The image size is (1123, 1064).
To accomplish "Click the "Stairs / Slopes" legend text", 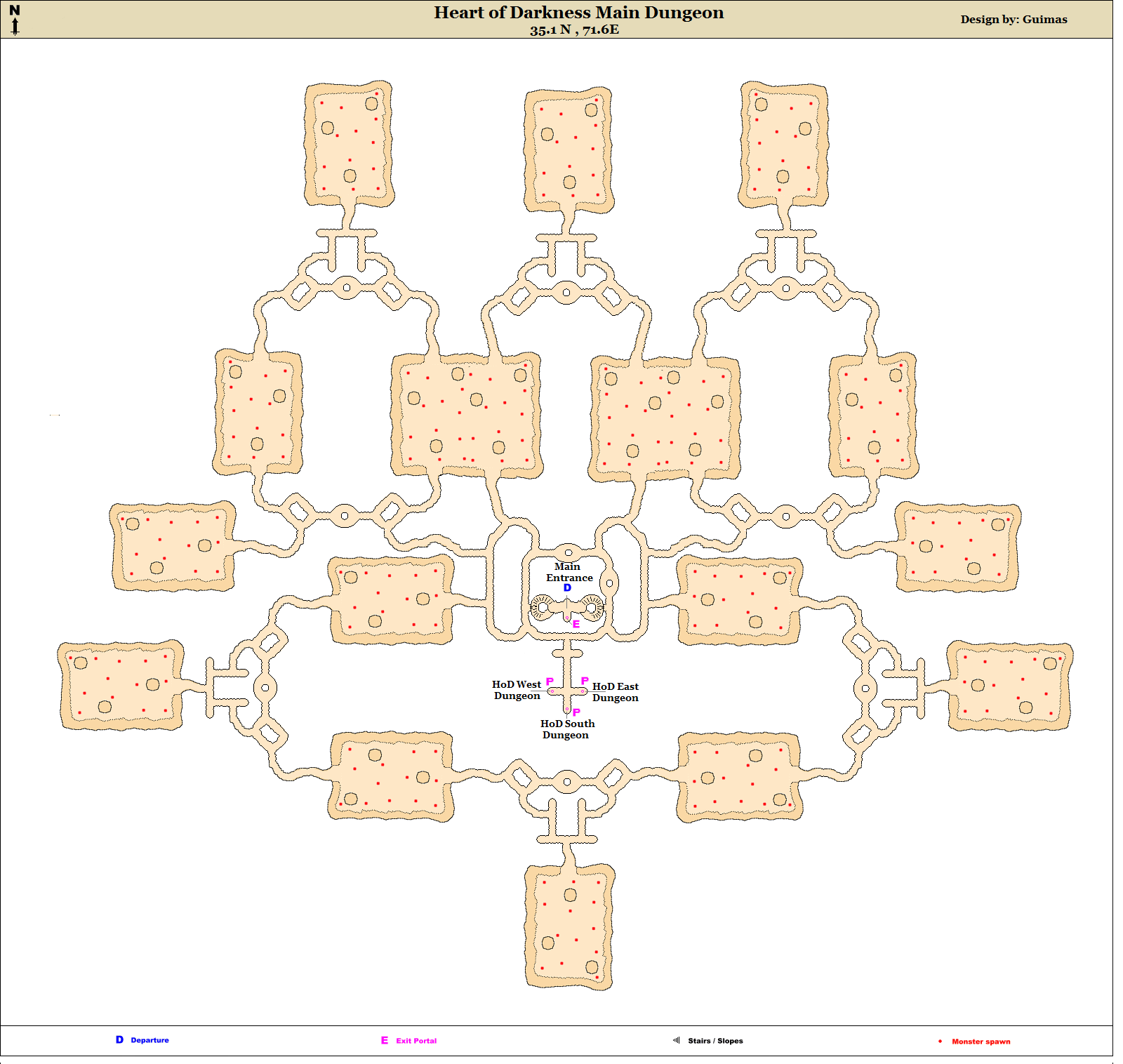I will (x=715, y=1041).
